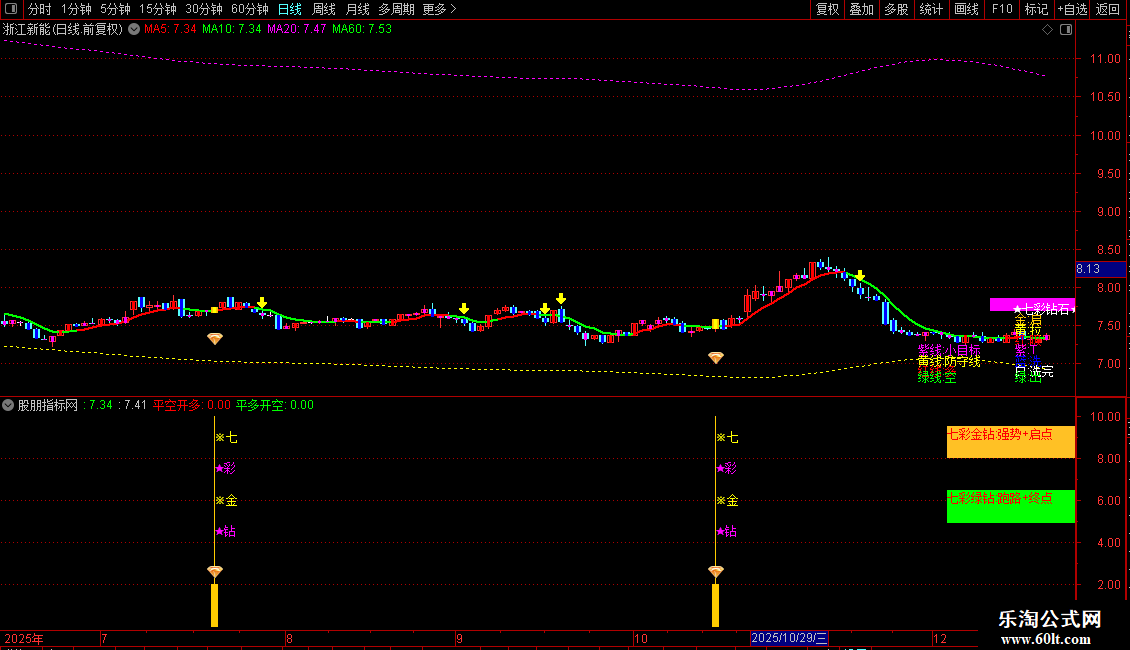Expand the 更多 periods dropdown
Viewport: 1130px width, 650px height.
[440, 9]
